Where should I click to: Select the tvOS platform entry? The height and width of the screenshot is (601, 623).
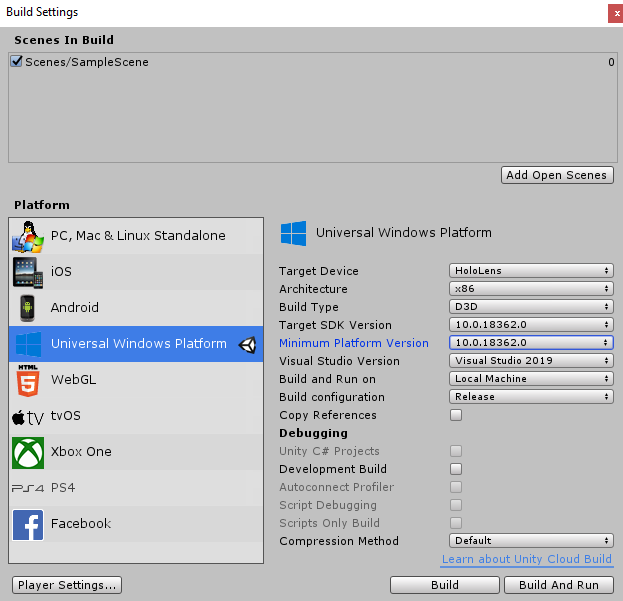tap(136, 416)
